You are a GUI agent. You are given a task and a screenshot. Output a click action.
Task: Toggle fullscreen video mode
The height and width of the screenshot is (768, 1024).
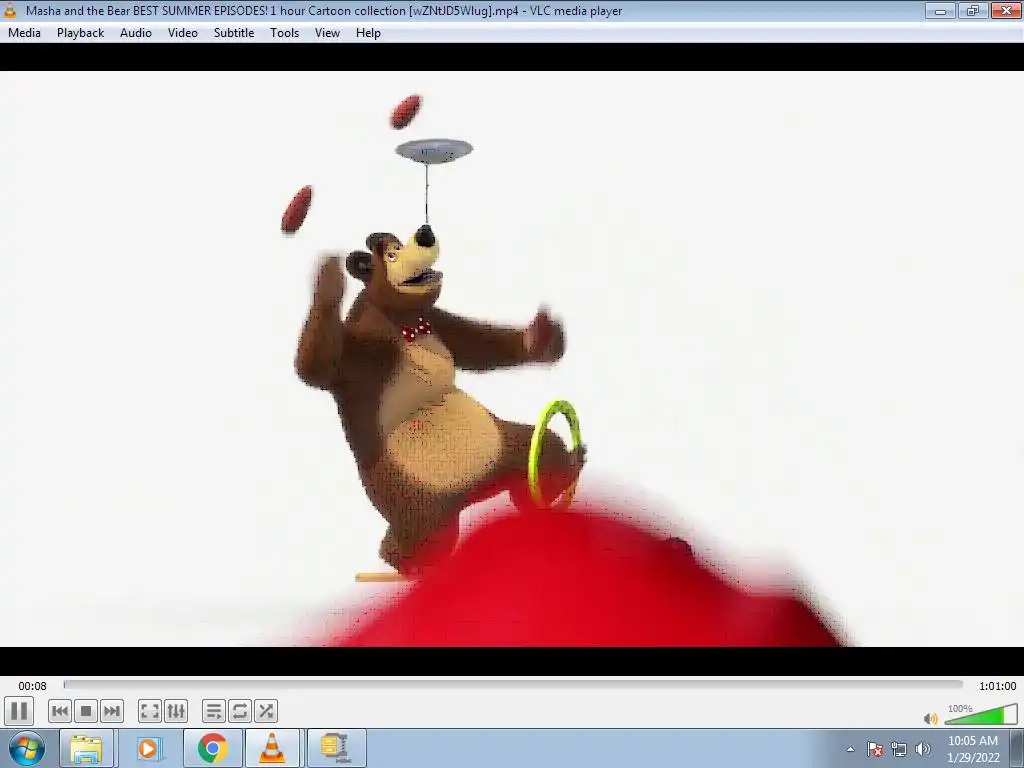point(150,711)
